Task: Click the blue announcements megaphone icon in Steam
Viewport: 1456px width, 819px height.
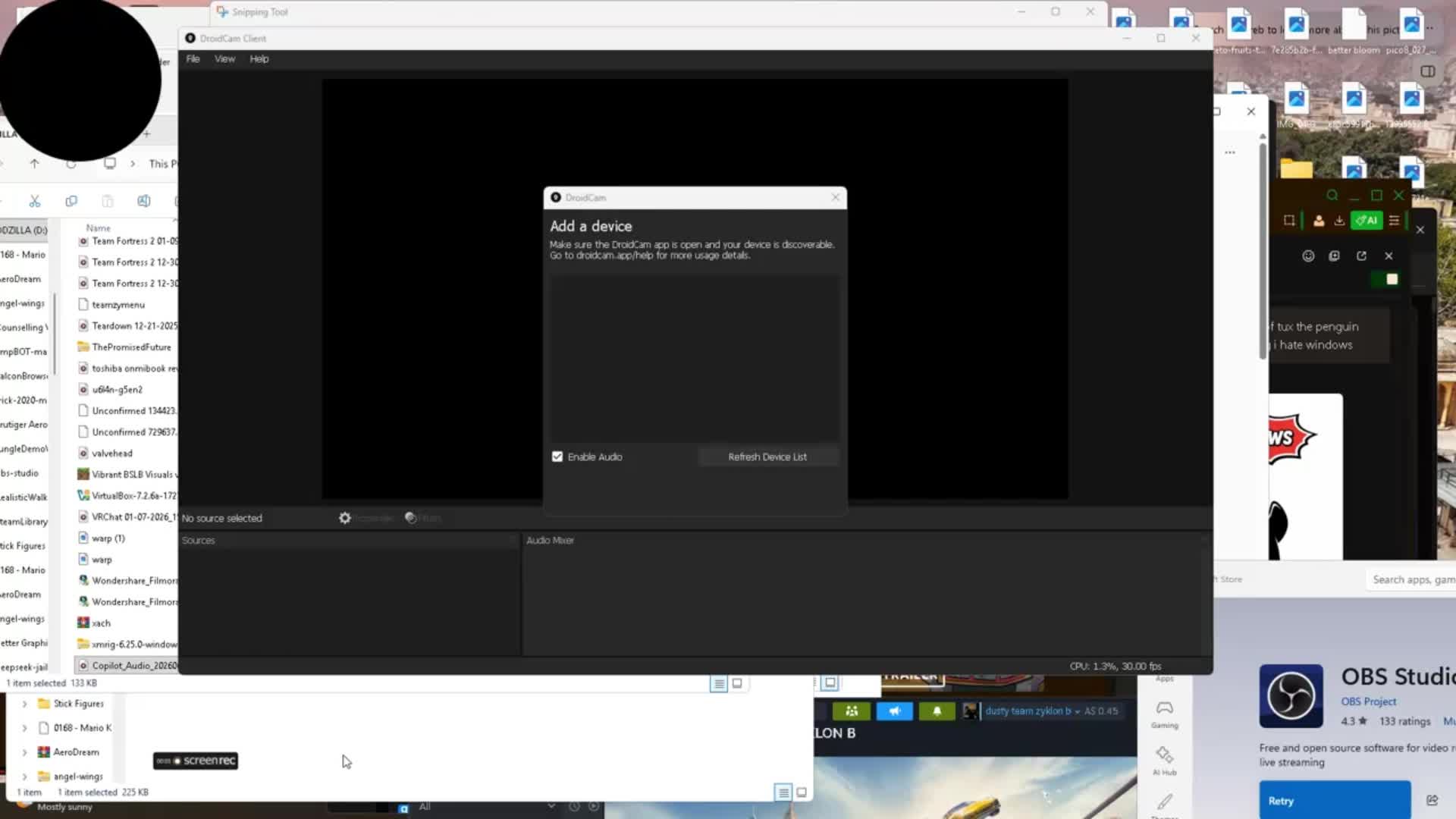Action: click(895, 711)
